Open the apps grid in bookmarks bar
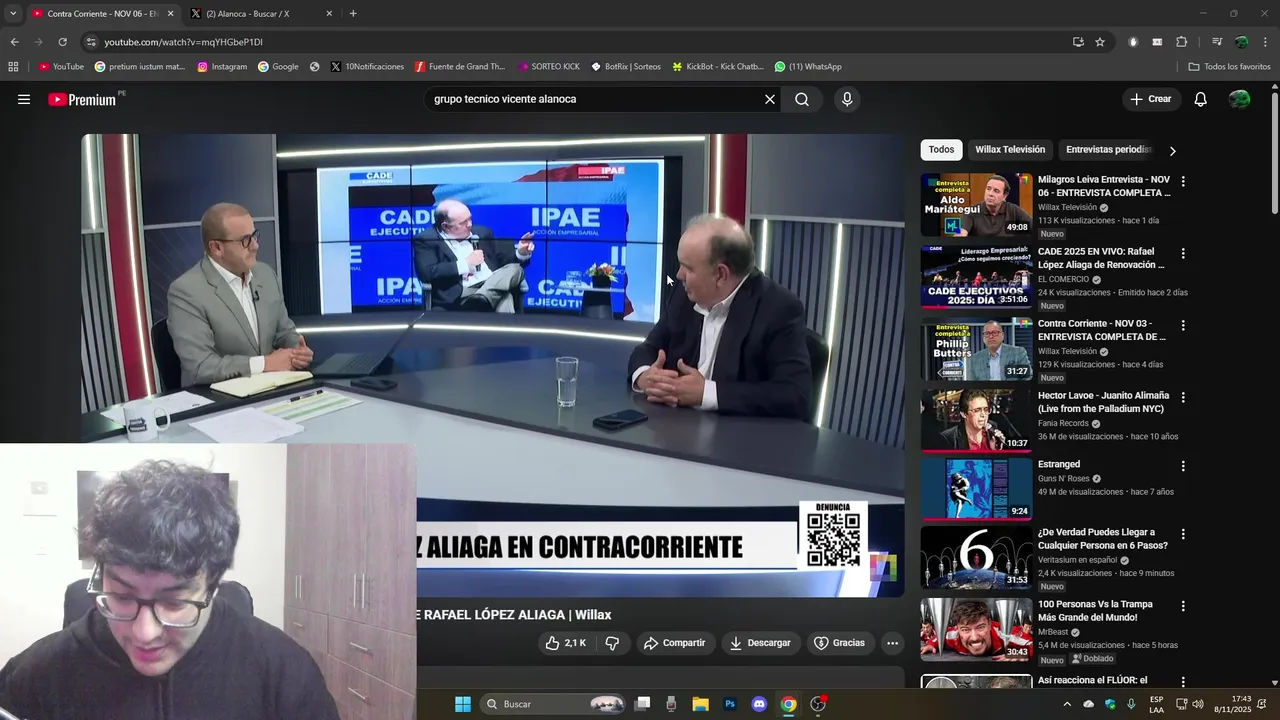Image resolution: width=1280 pixels, height=720 pixels. tap(13, 67)
